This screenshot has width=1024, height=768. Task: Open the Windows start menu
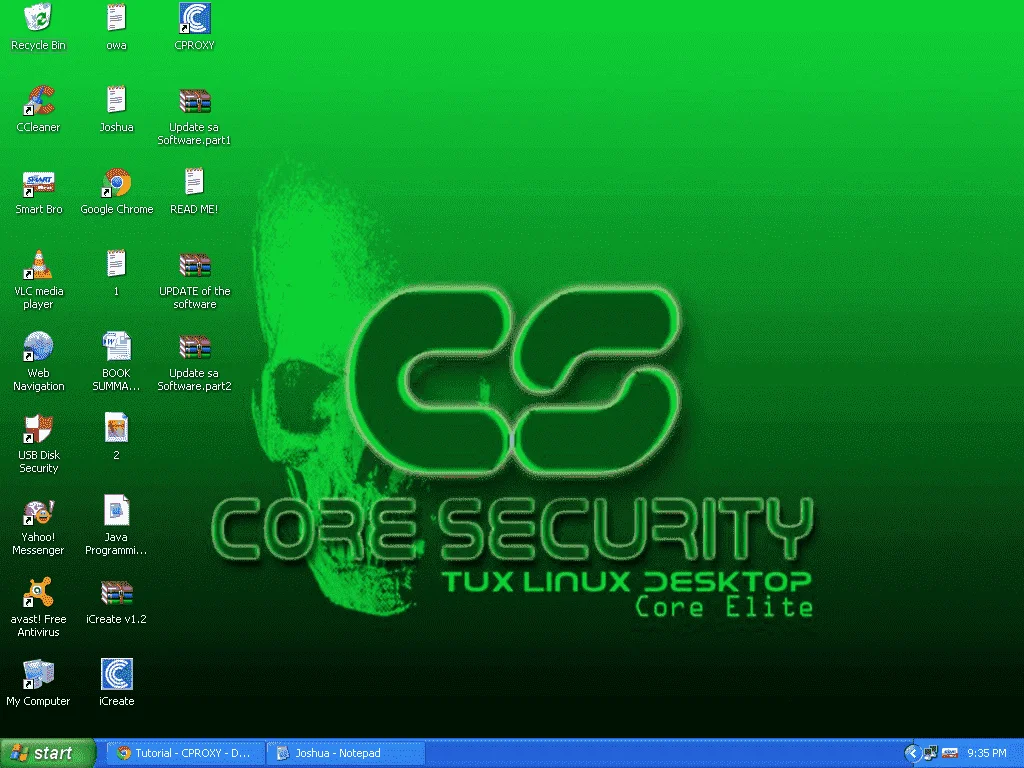tap(47, 753)
